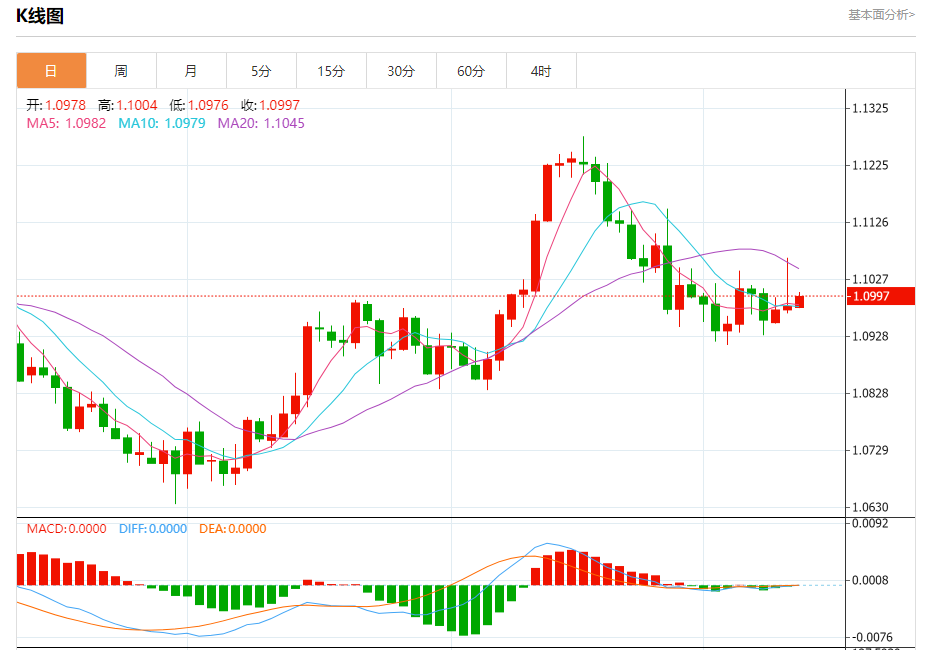Click the 1.0729 price axis label

[870, 450]
